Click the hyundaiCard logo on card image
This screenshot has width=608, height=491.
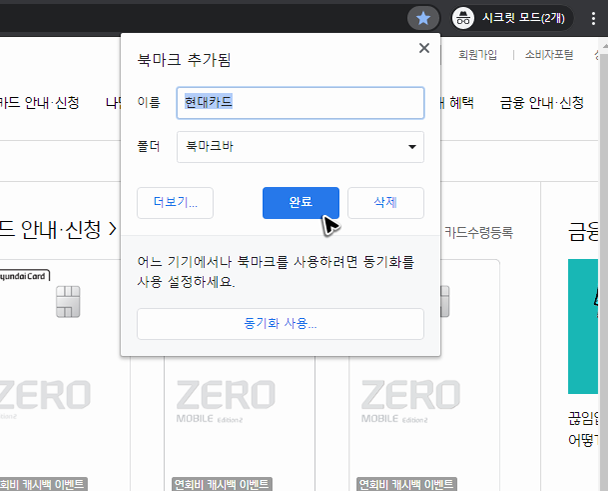click(x=24, y=276)
